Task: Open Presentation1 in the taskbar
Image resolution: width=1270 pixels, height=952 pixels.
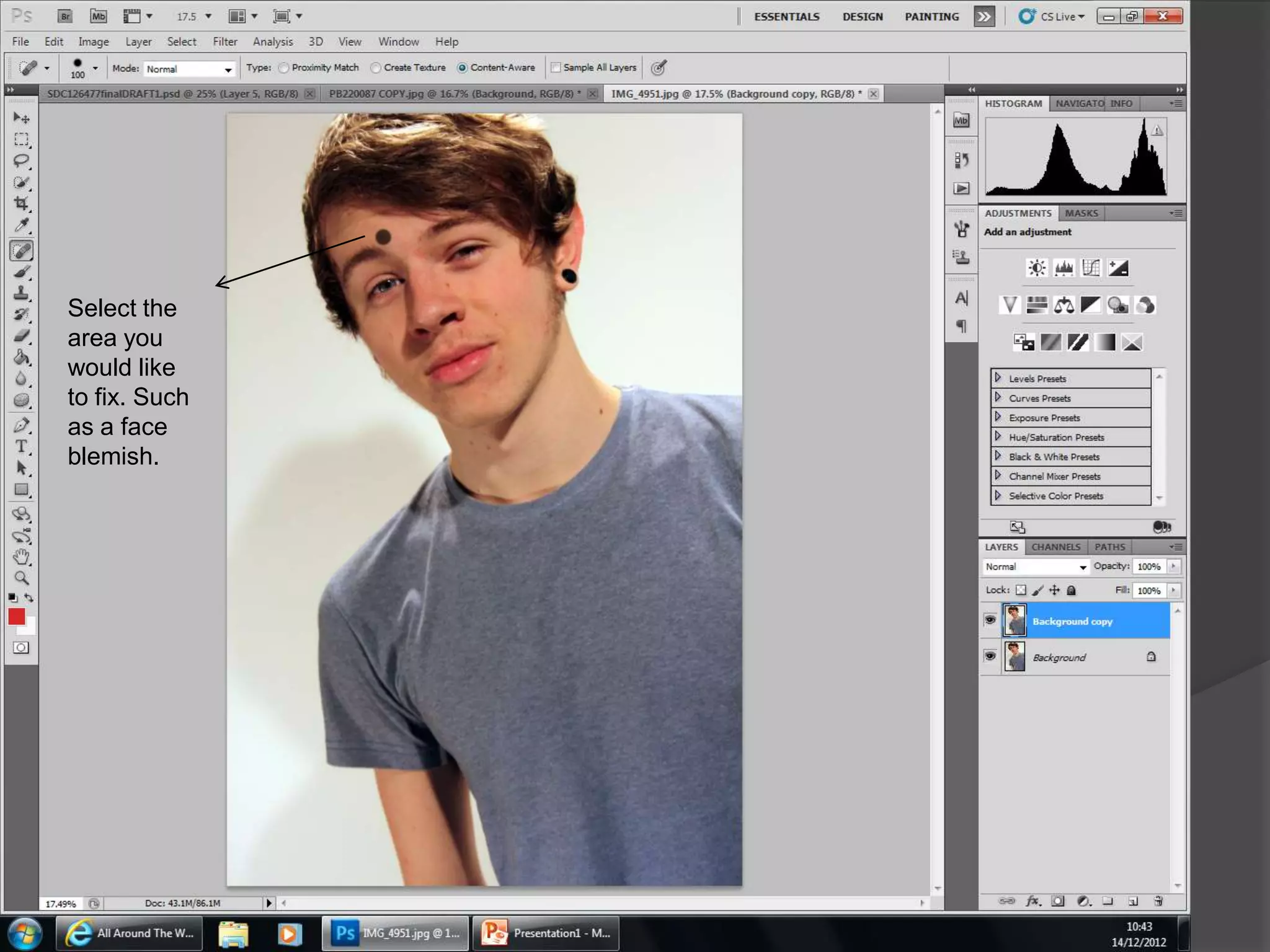Action: [x=546, y=933]
